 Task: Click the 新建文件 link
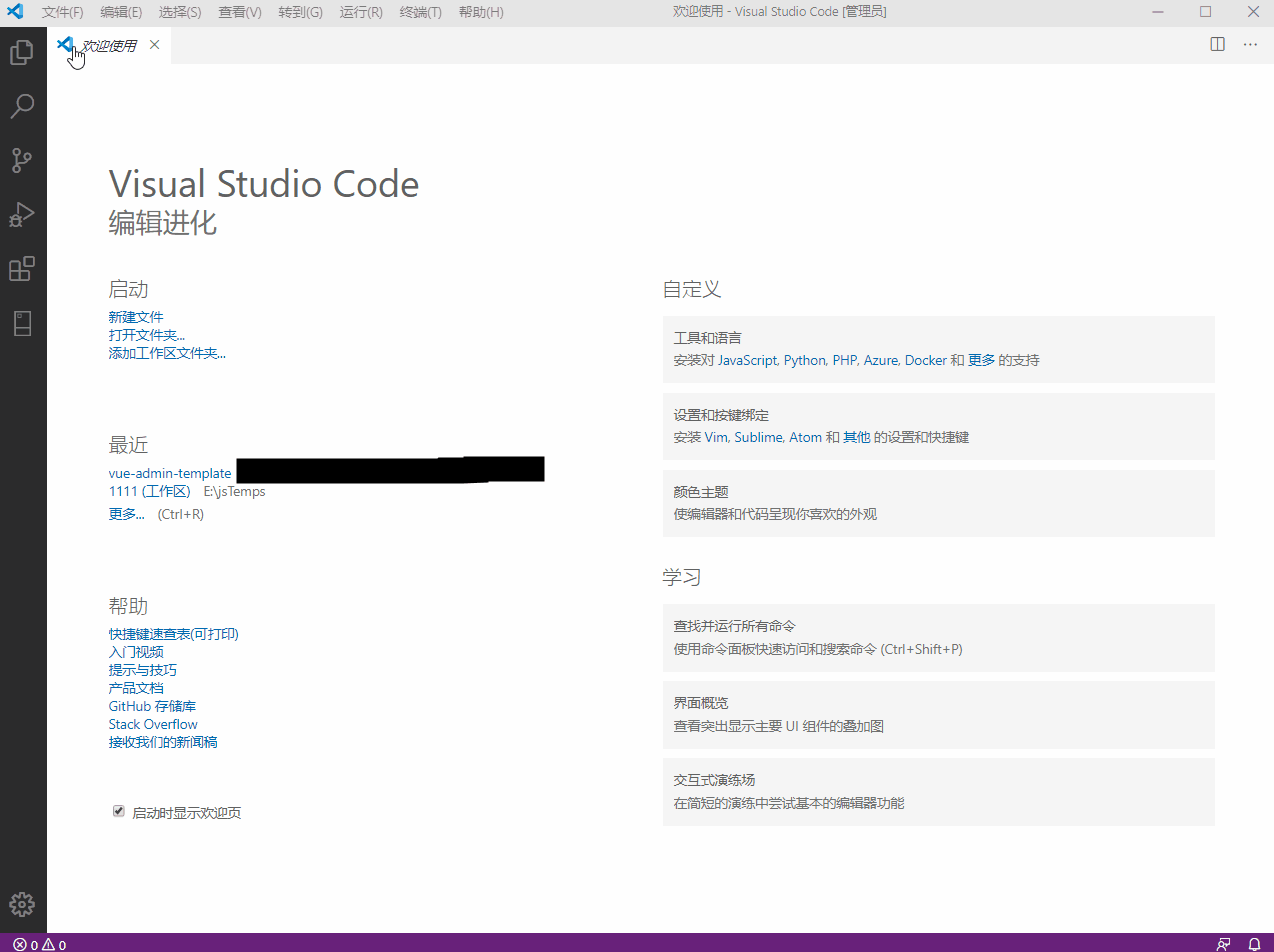tap(136, 317)
